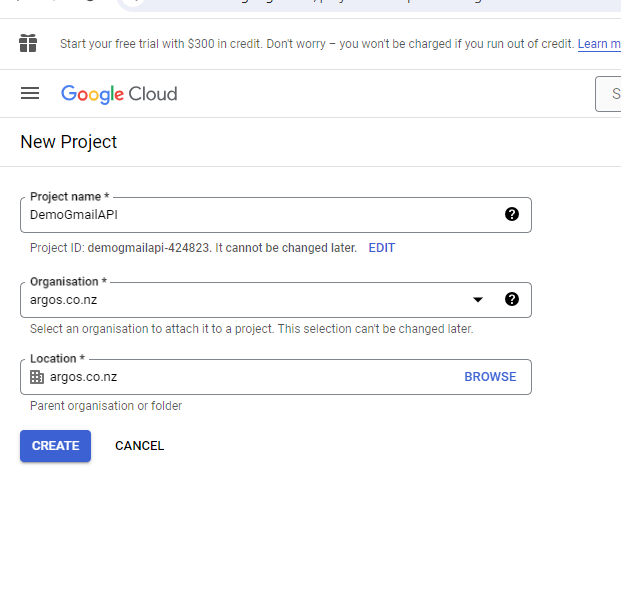Click the free trial $300 credit banner text
The width and height of the screenshot is (621, 611).
coord(317,44)
